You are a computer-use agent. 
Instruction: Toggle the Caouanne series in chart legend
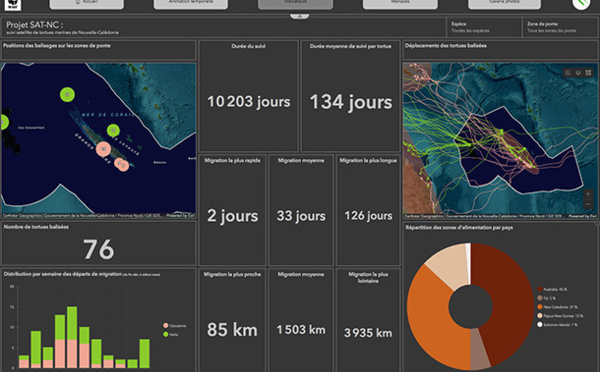pos(174,326)
